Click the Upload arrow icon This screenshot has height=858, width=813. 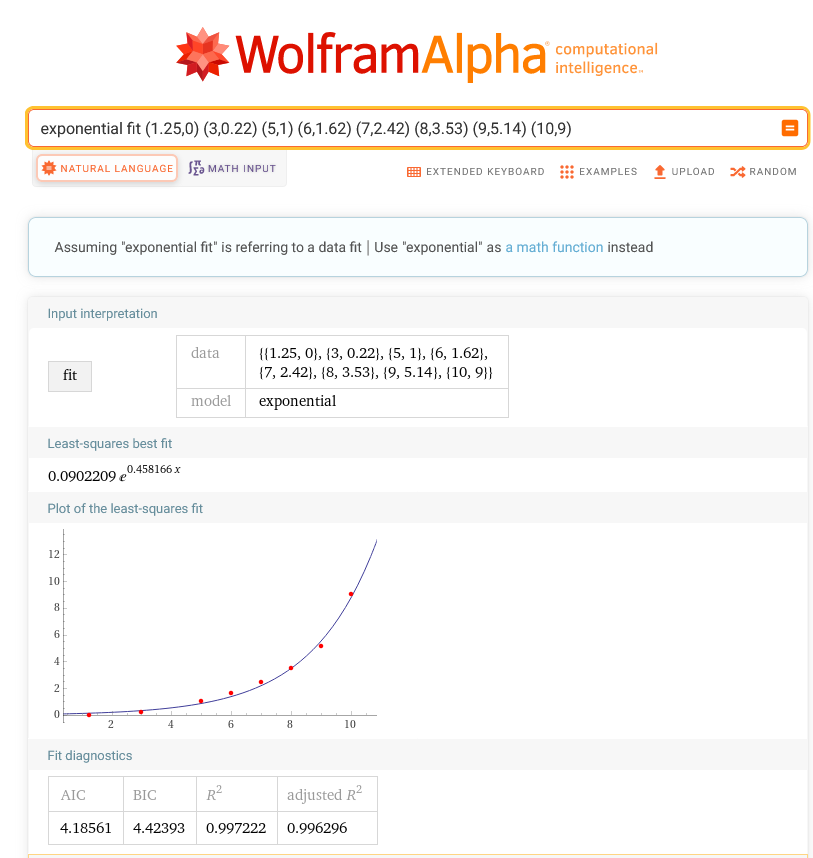tap(660, 172)
